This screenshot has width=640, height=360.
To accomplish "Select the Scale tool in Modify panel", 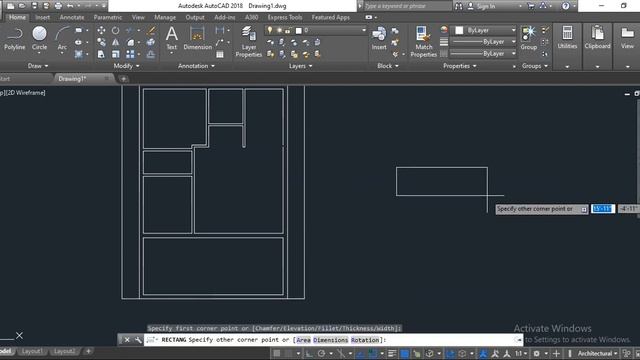I will 116,54.
